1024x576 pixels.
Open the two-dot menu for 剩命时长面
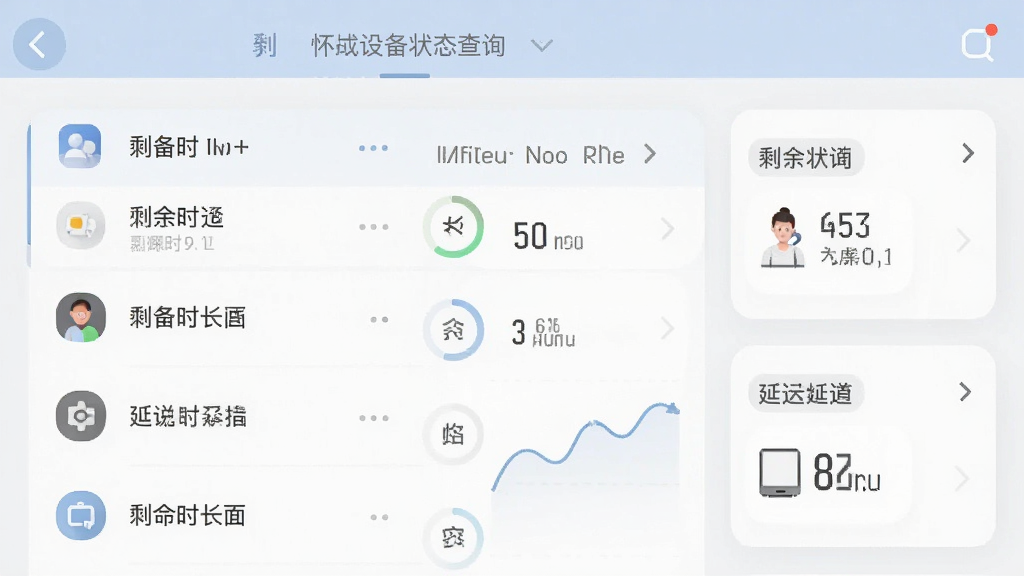[379, 517]
